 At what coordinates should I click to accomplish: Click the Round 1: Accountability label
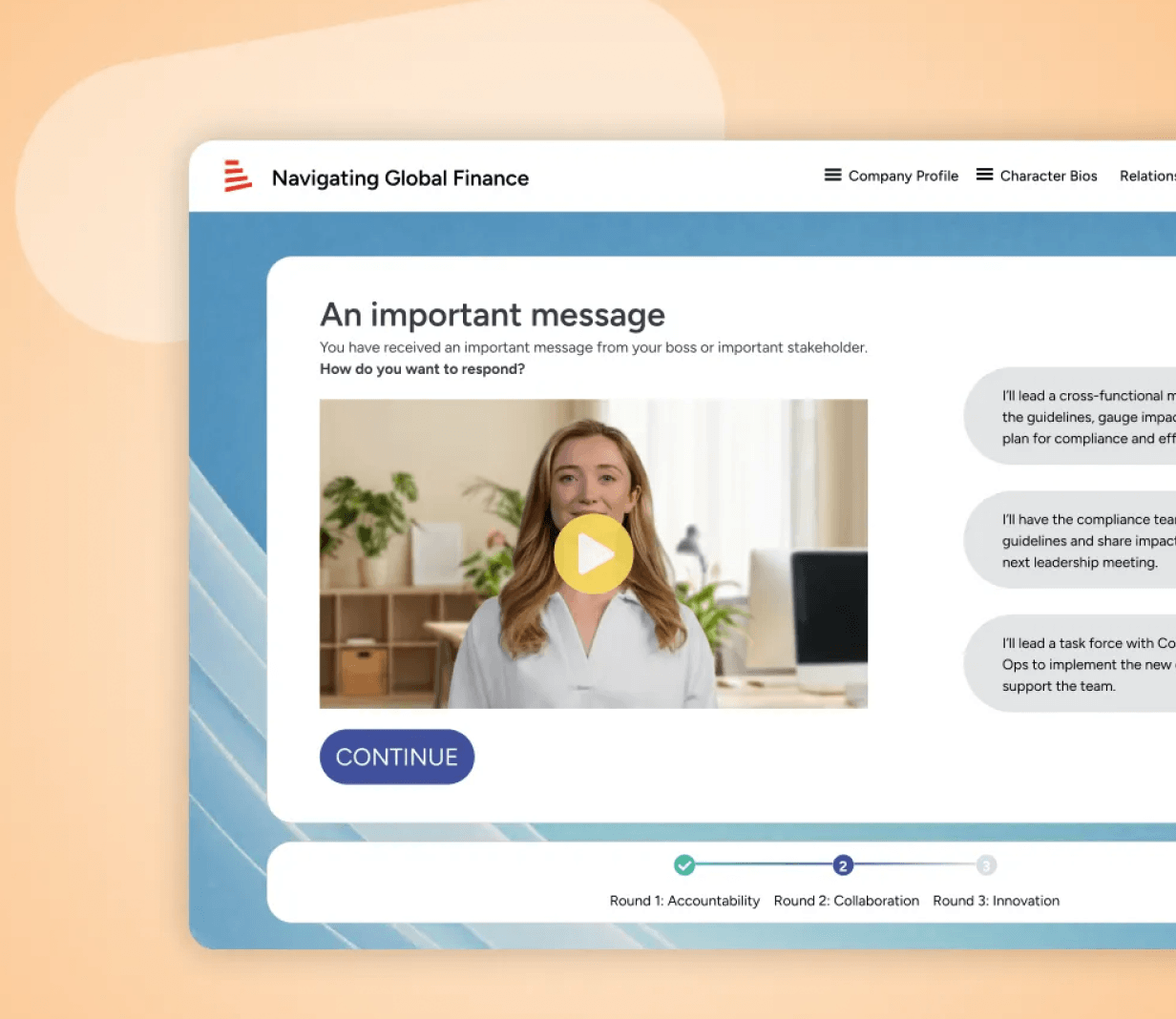684,901
